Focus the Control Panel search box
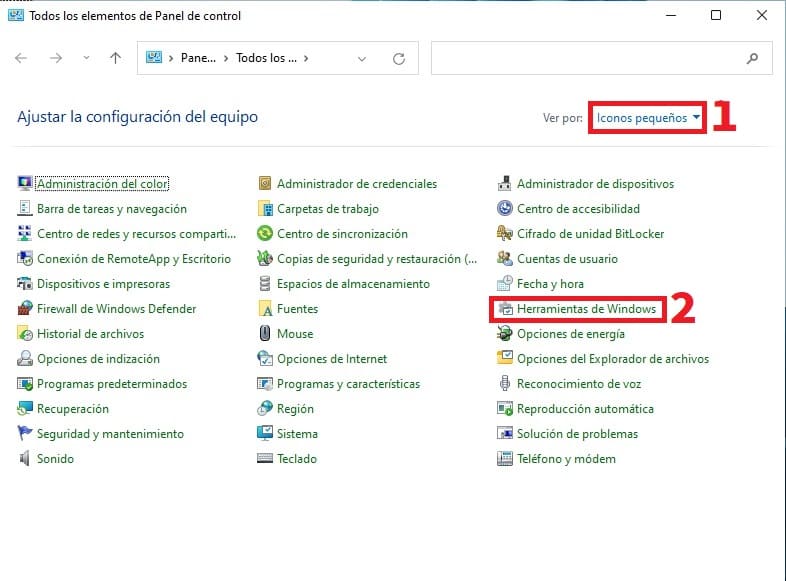786x581 pixels. [x=602, y=58]
